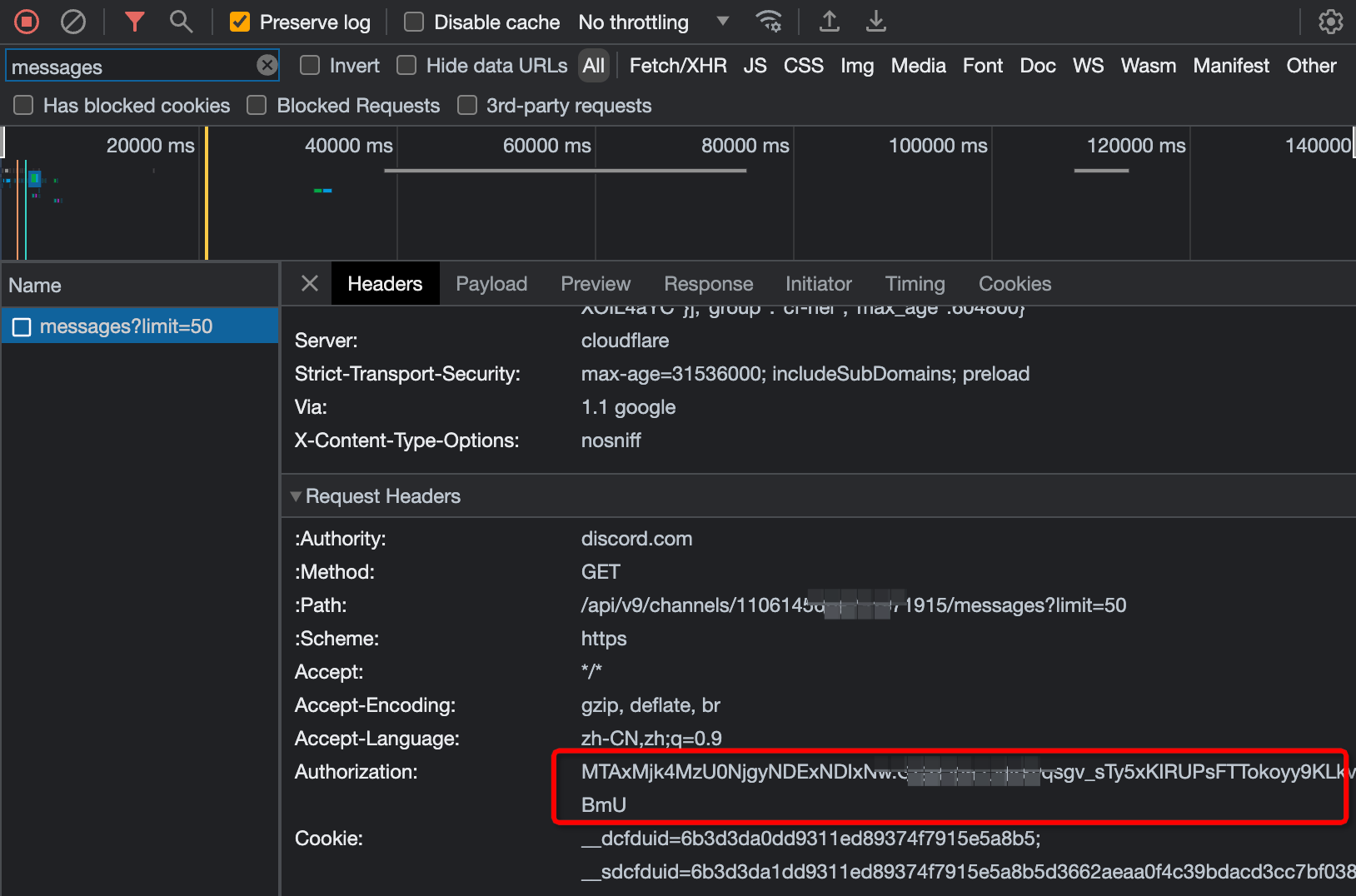Enable 3rd-party requests checkbox
Screen dimensions: 1356x896
pyautogui.click(x=467, y=105)
